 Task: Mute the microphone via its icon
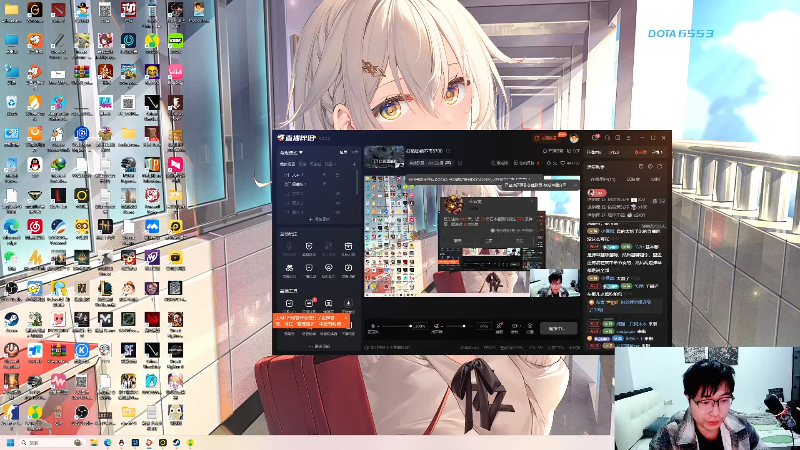pos(373,327)
